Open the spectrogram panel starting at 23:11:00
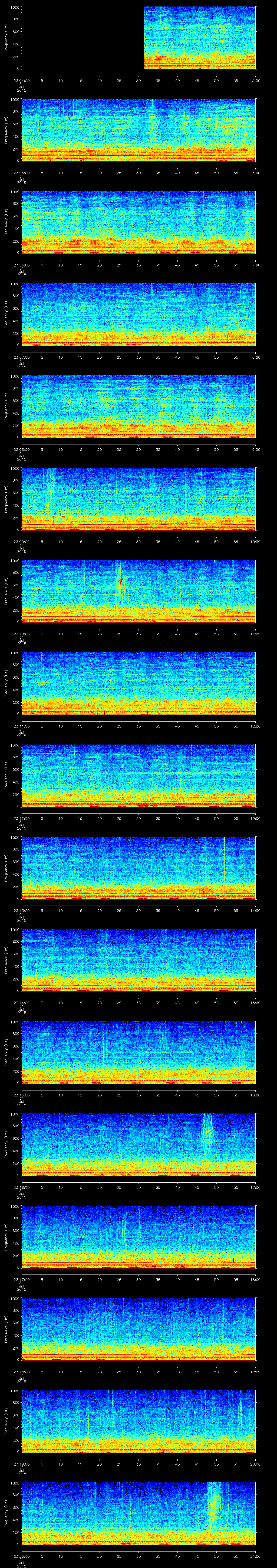This screenshot has width=277, height=1568. click(138, 683)
